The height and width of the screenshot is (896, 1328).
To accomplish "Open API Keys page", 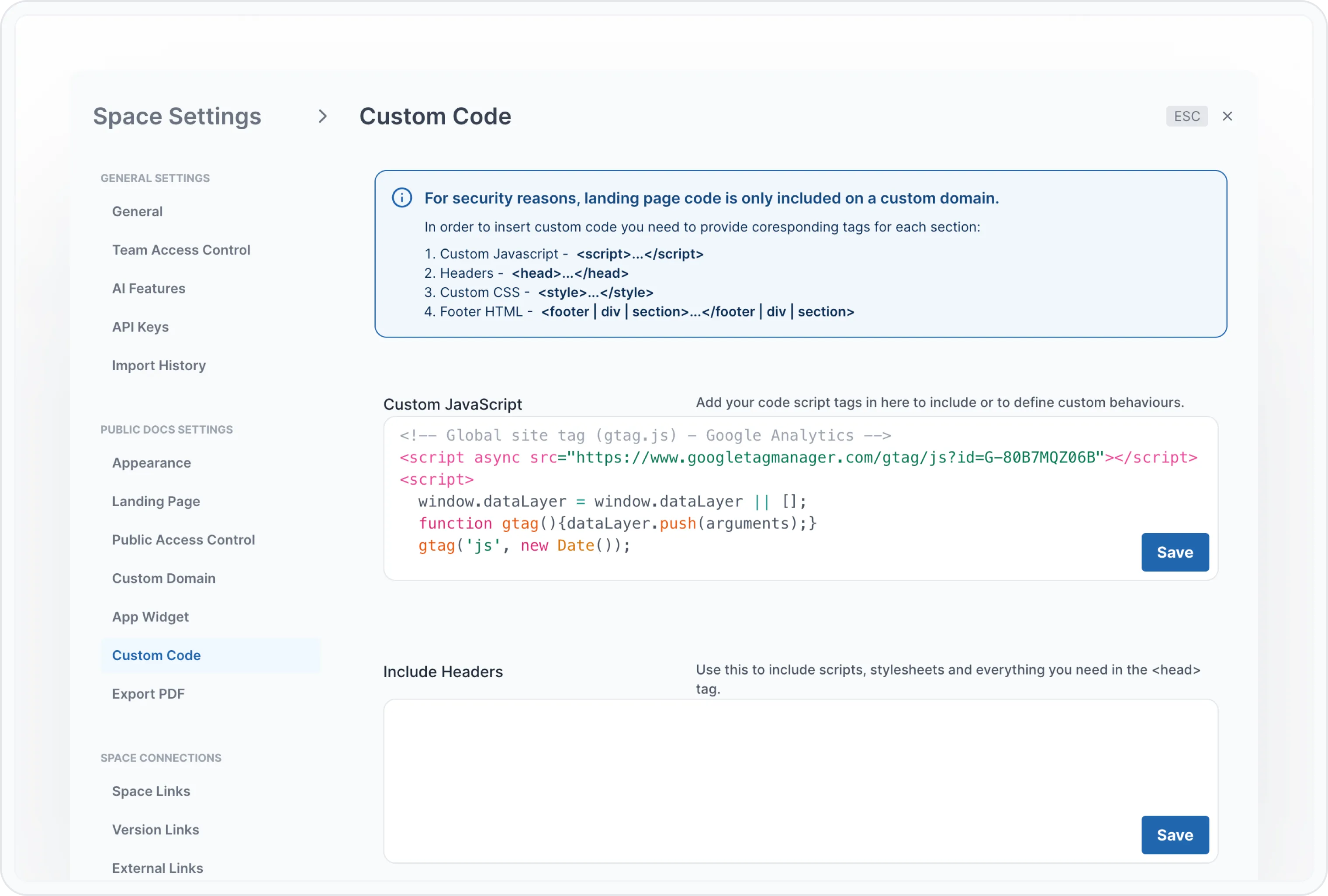I will [141, 327].
